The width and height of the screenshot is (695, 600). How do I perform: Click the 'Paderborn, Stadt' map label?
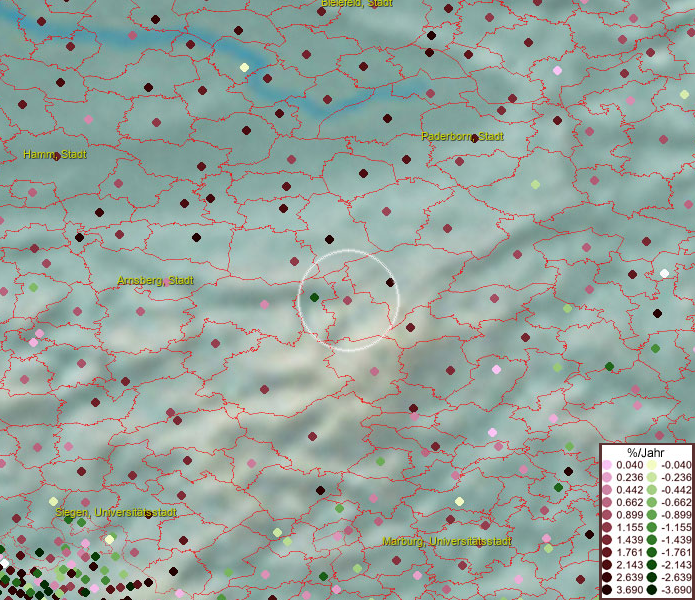pos(462,136)
